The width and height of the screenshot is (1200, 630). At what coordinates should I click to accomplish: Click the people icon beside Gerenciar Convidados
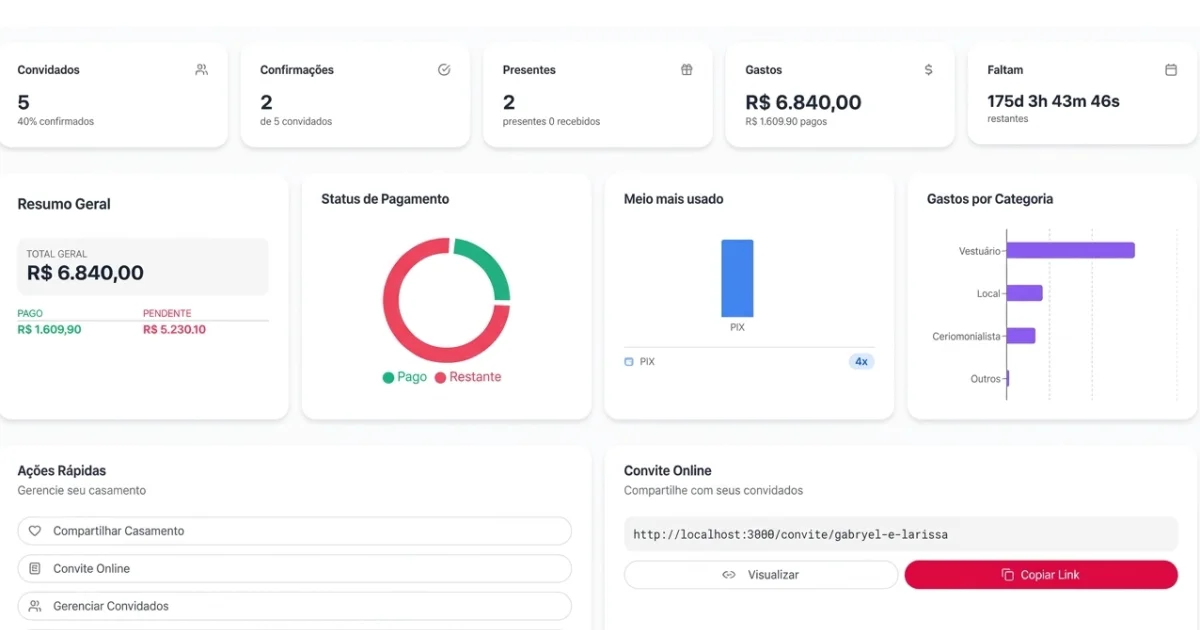(35, 606)
